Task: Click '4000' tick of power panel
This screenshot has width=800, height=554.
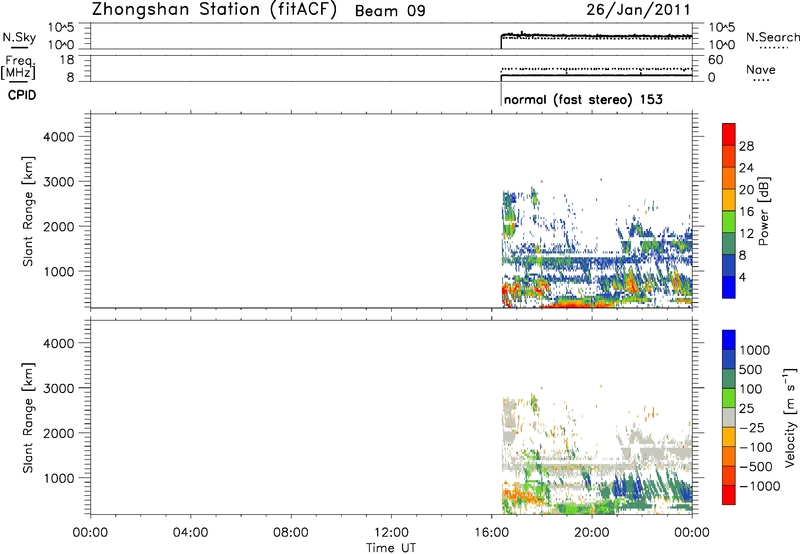Action: (x=59, y=137)
